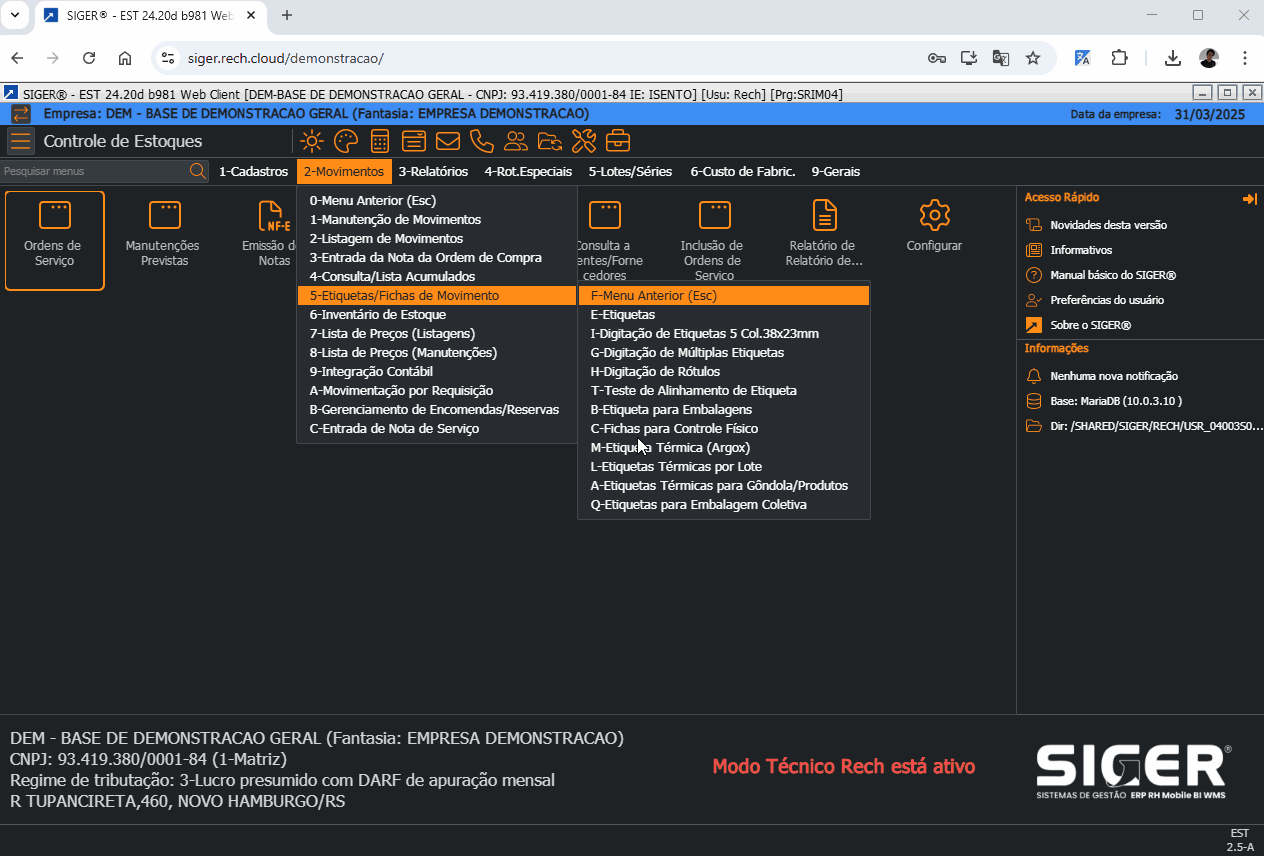This screenshot has height=856, width=1264.
Task: Select B-Gerenciamento de Encomendas/Reservas
Action: pos(437,409)
